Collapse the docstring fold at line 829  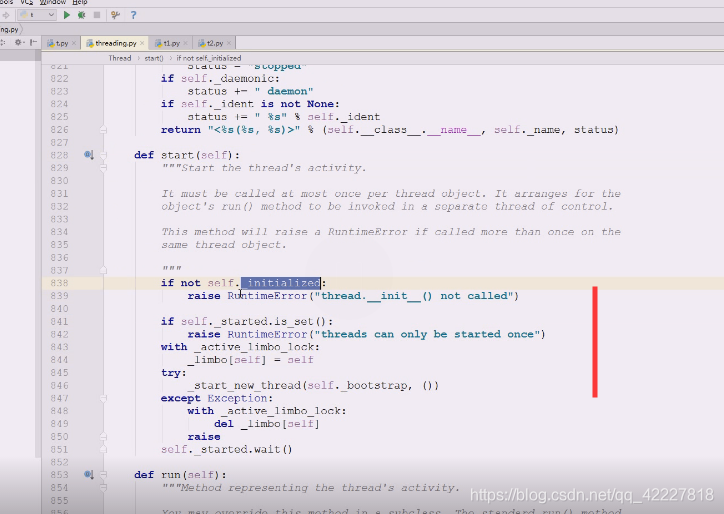(103, 168)
